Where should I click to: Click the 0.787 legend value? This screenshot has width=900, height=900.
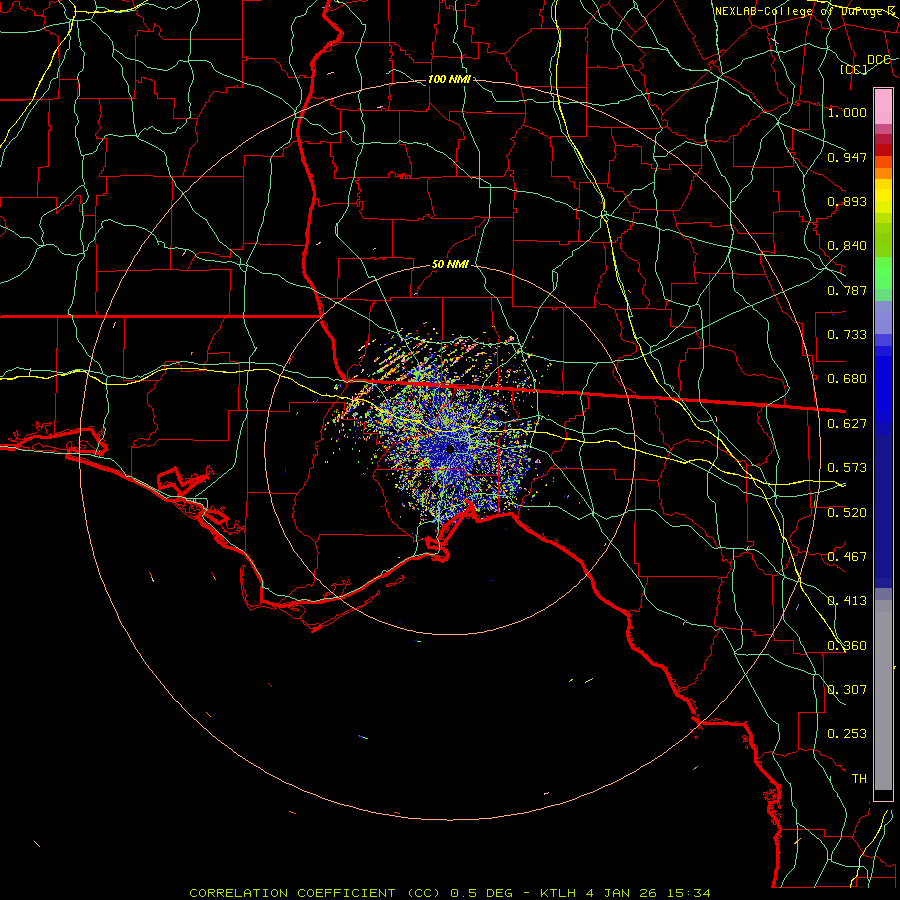click(x=847, y=290)
